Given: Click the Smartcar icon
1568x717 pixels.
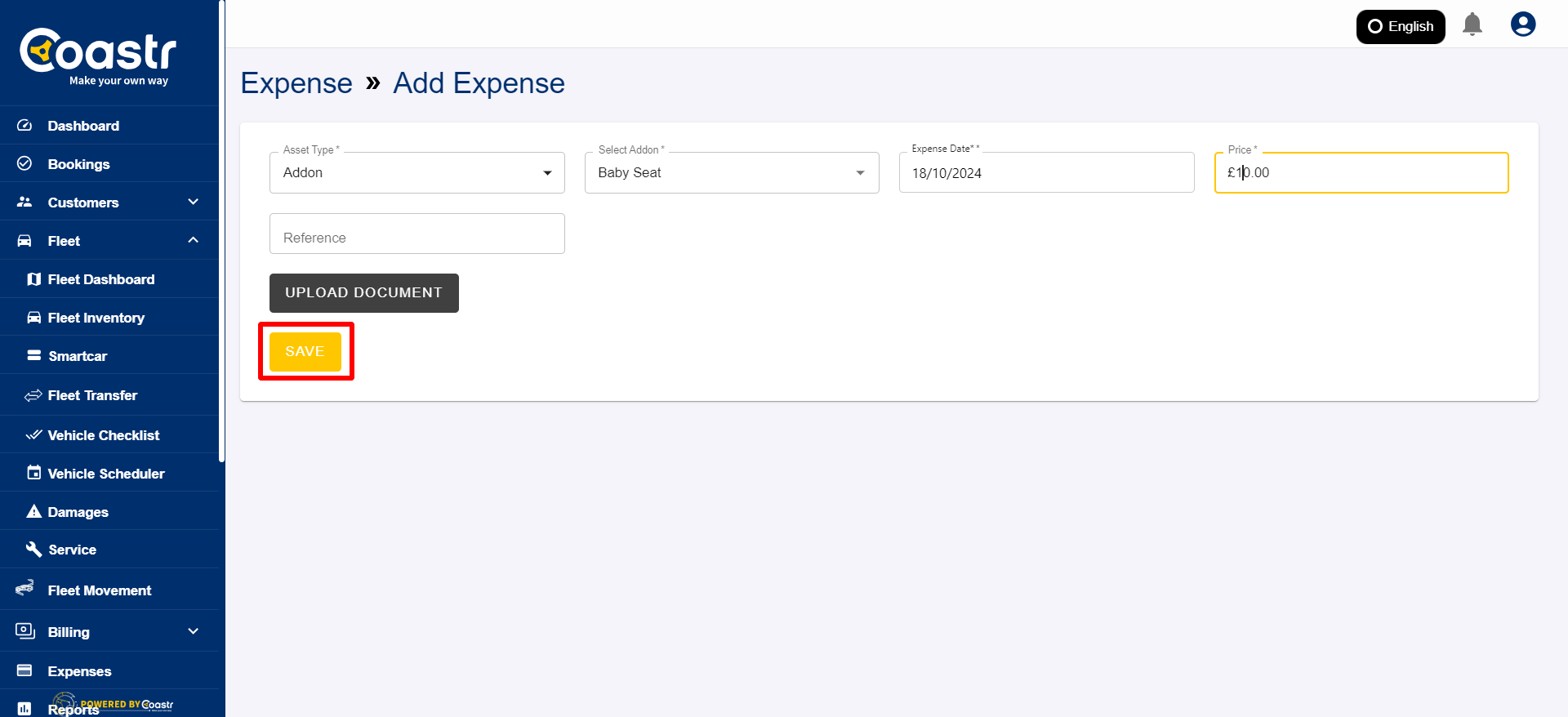Looking at the screenshot, I should coord(33,356).
